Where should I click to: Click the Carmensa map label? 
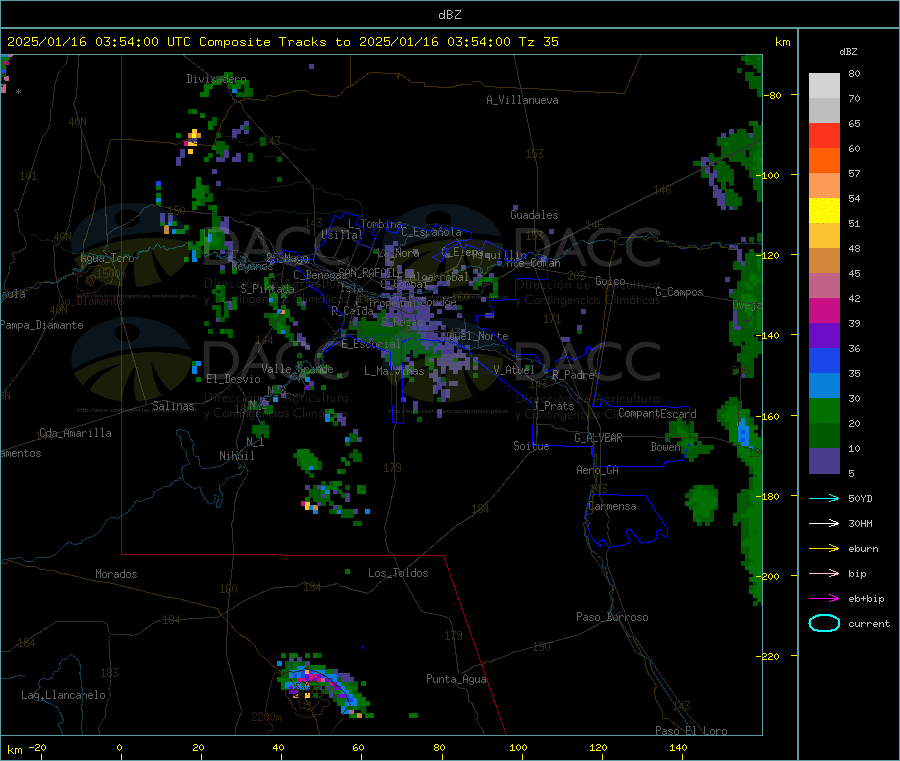[x=612, y=507]
